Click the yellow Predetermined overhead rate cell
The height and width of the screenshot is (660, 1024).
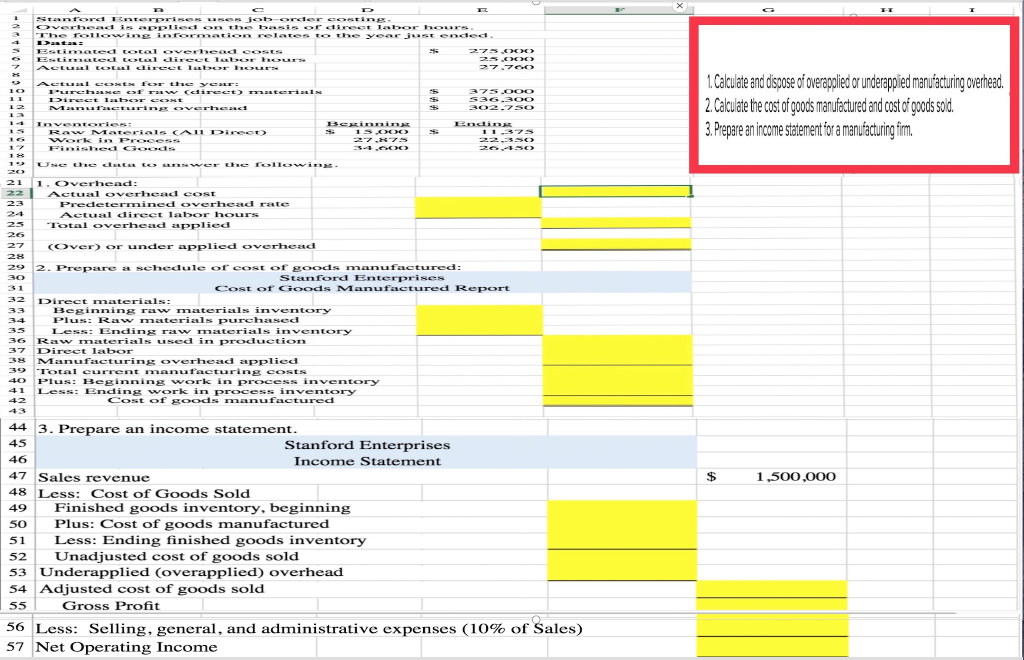(x=478, y=207)
